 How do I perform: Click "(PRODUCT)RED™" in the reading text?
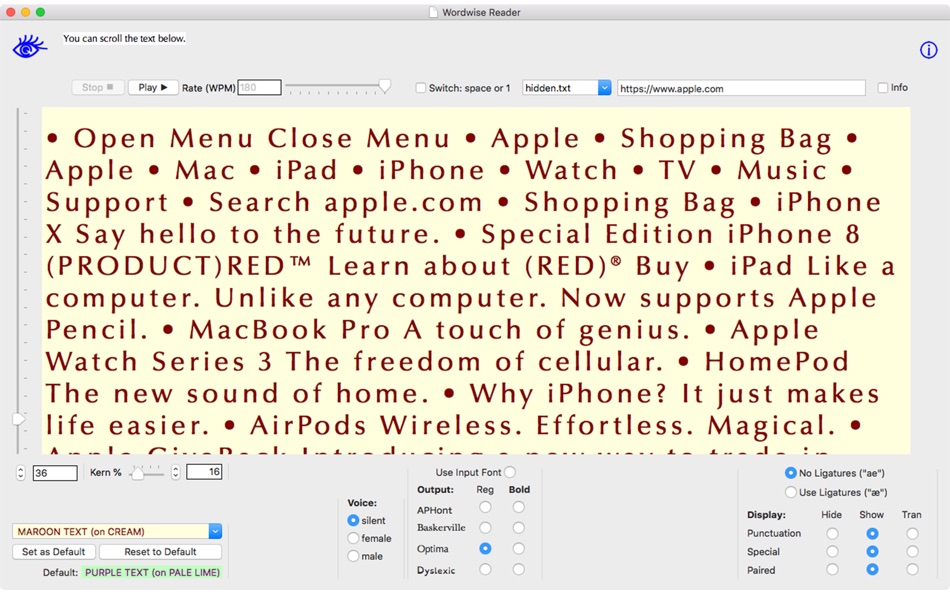point(179,267)
